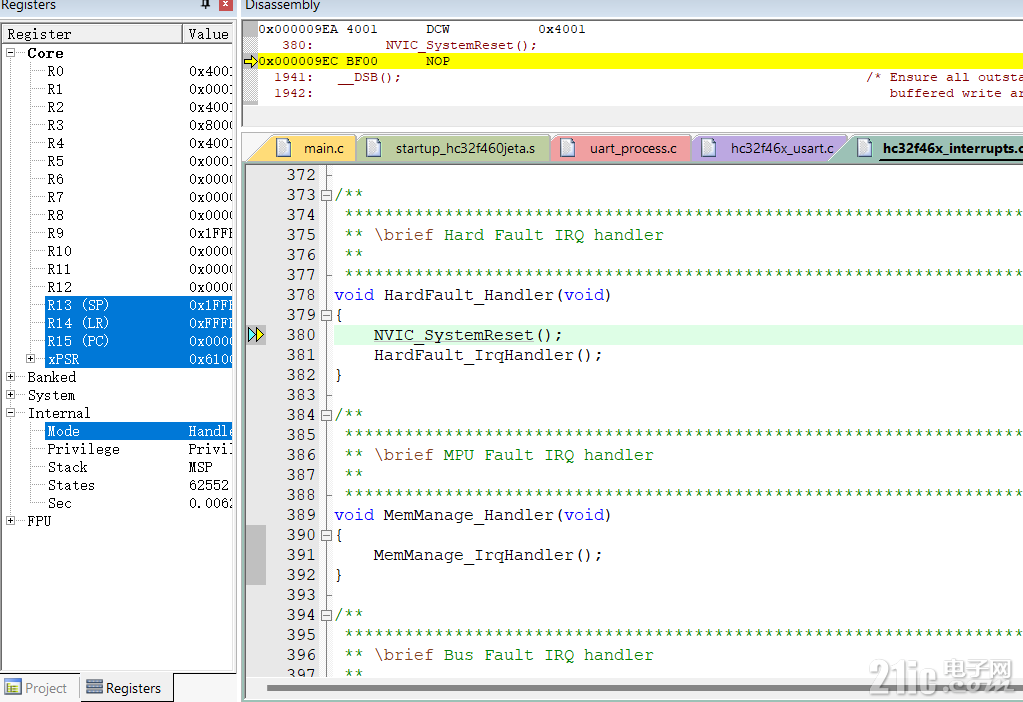Image resolution: width=1023 pixels, height=702 pixels.
Task: Click the hc32f46x_interrupts.c file icon
Action: click(864, 148)
